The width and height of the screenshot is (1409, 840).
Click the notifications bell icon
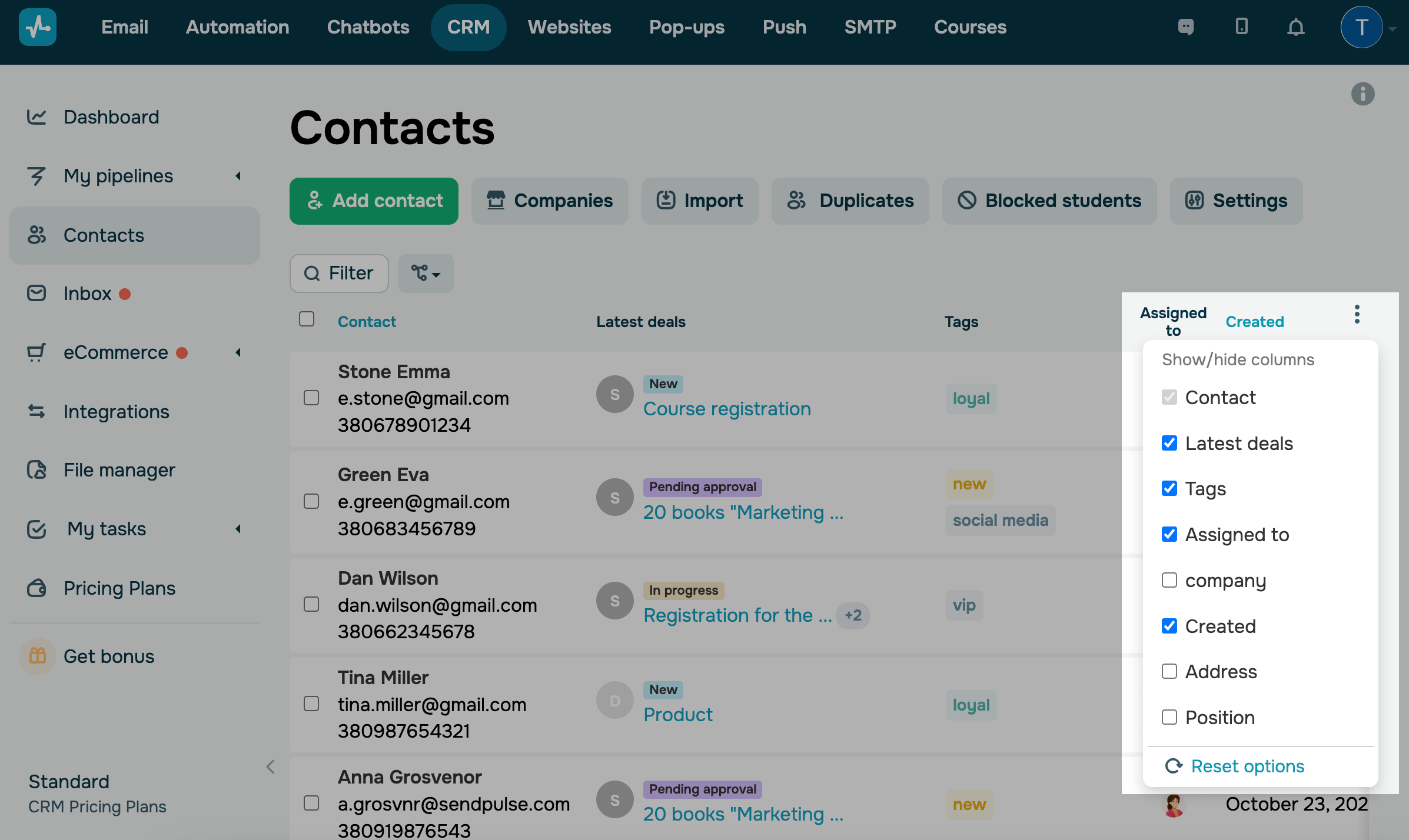coord(1295,27)
